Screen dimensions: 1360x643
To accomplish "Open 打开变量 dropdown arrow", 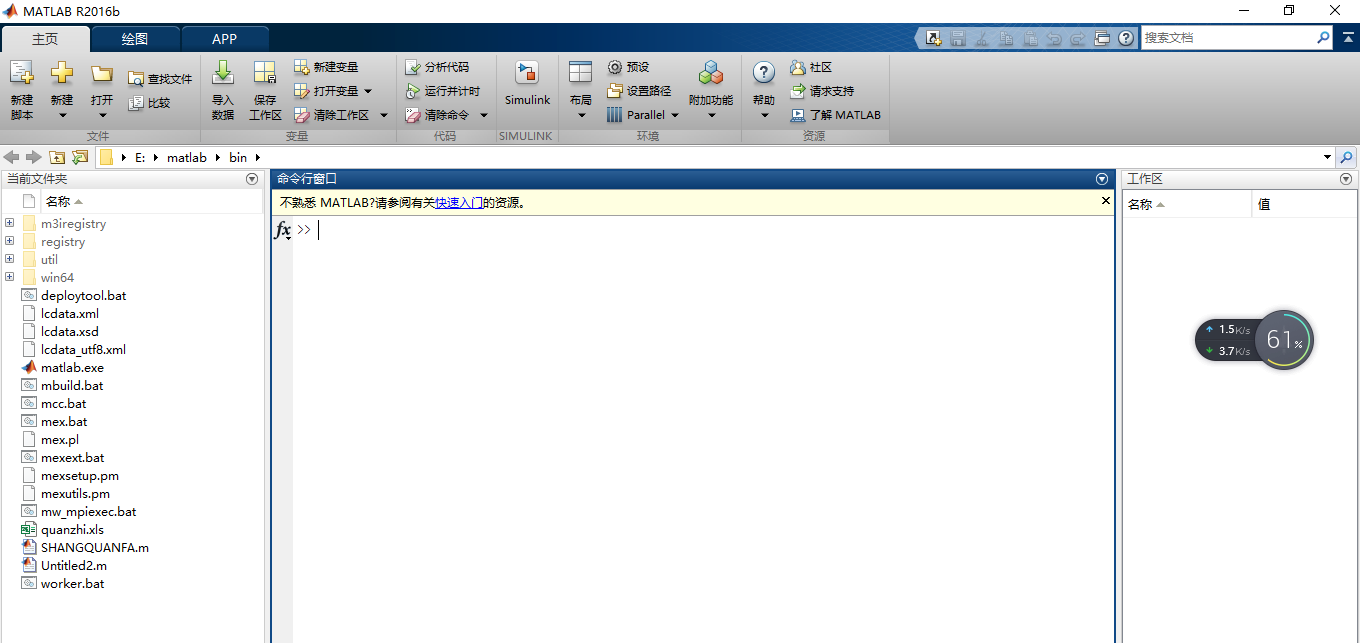I will 367,91.
